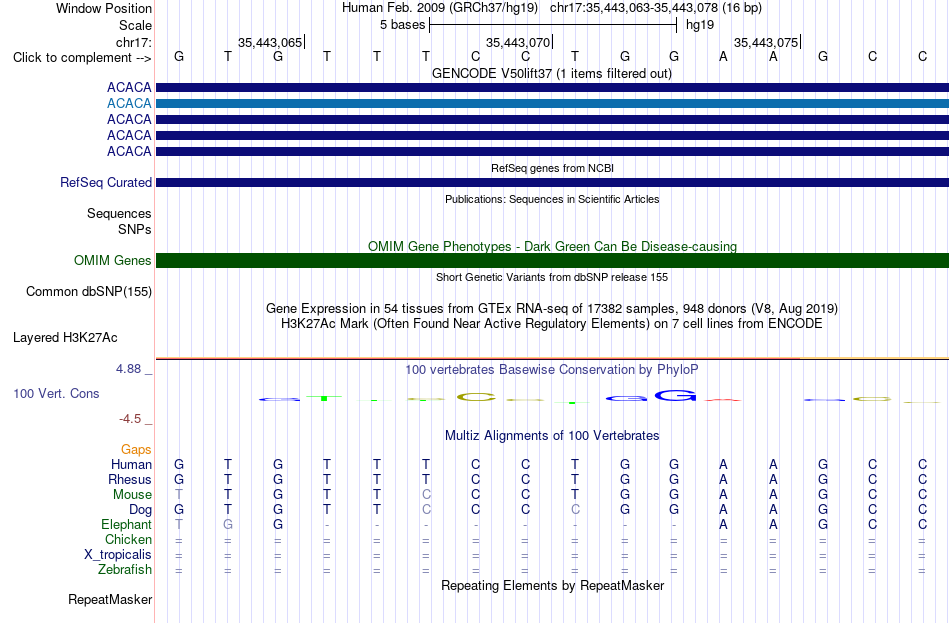The image size is (950, 623).
Task: Select the Zebrafish species row label
Action: (x=125, y=570)
